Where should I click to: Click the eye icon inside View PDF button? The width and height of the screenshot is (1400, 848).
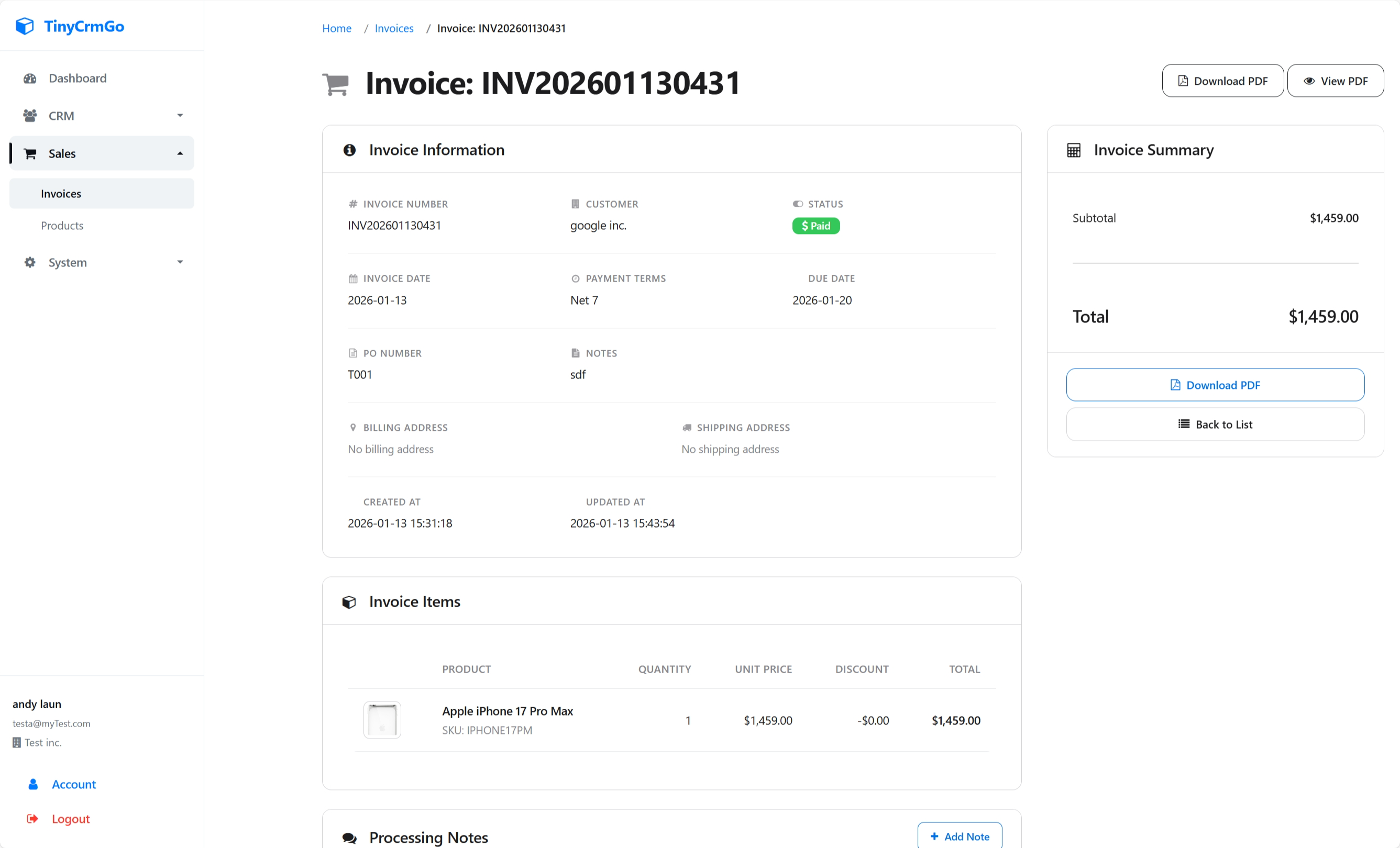click(x=1310, y=81)
